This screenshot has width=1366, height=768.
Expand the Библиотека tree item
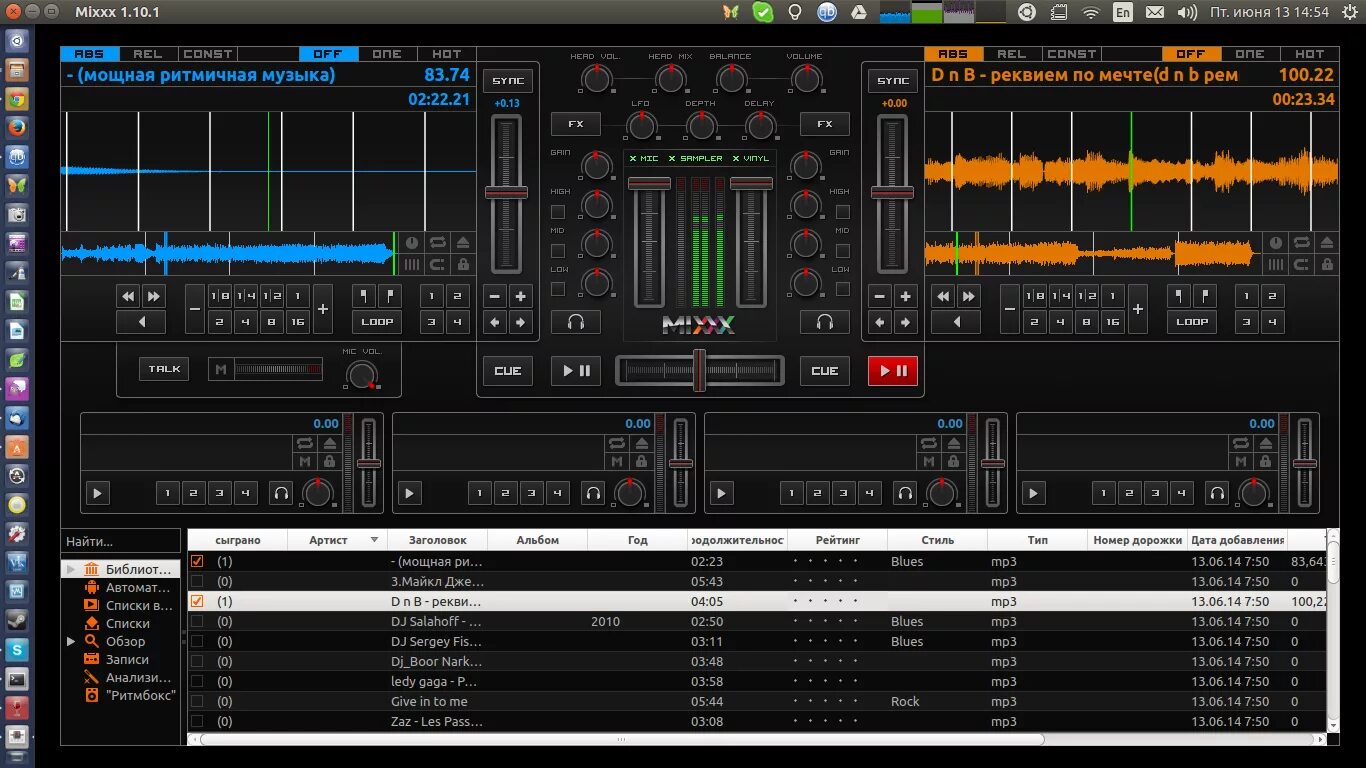pos(70,569)
